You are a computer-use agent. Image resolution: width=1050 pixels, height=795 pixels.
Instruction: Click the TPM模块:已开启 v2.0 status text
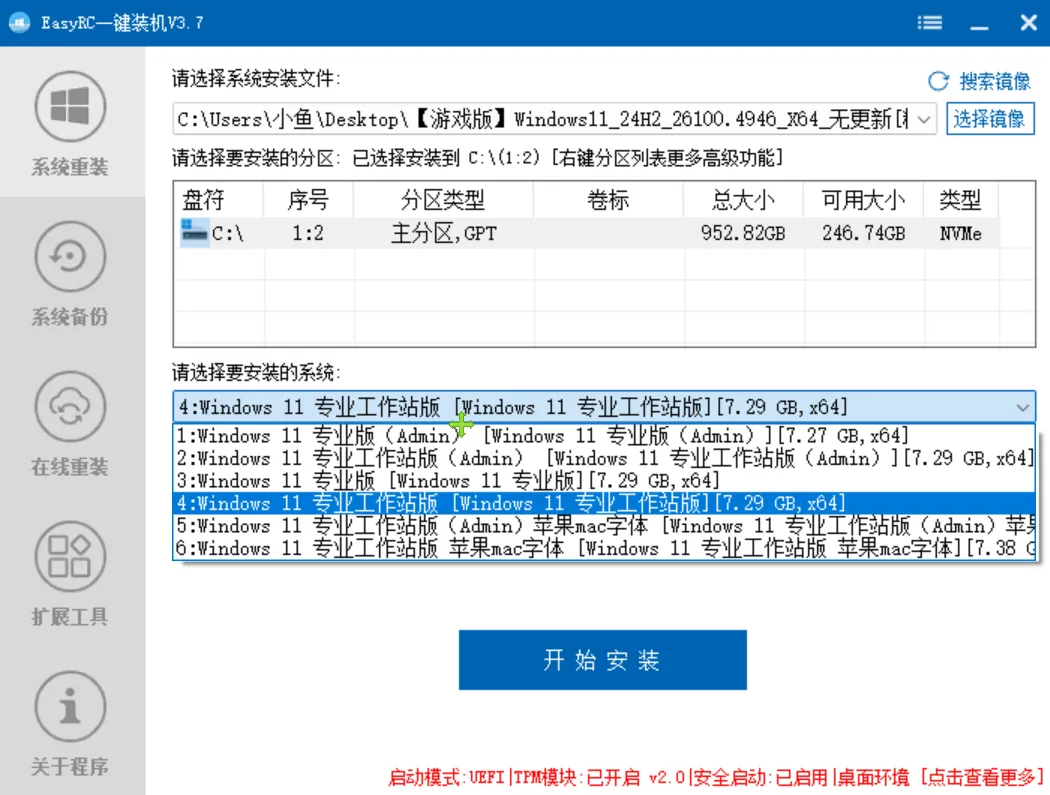[x=599, y=777]
